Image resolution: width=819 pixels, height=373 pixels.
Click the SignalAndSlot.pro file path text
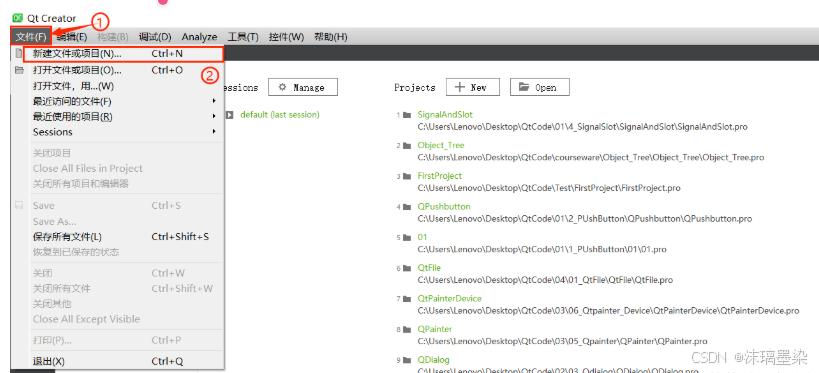pos(582,127)
